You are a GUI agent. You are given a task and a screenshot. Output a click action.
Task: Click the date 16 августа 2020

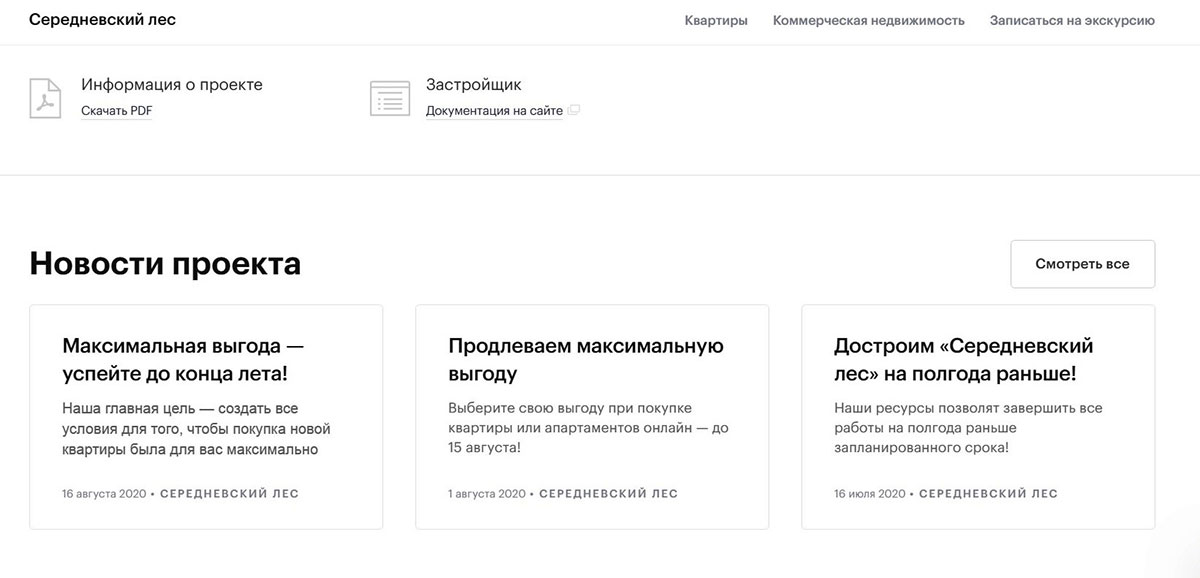tap(104, 494)
